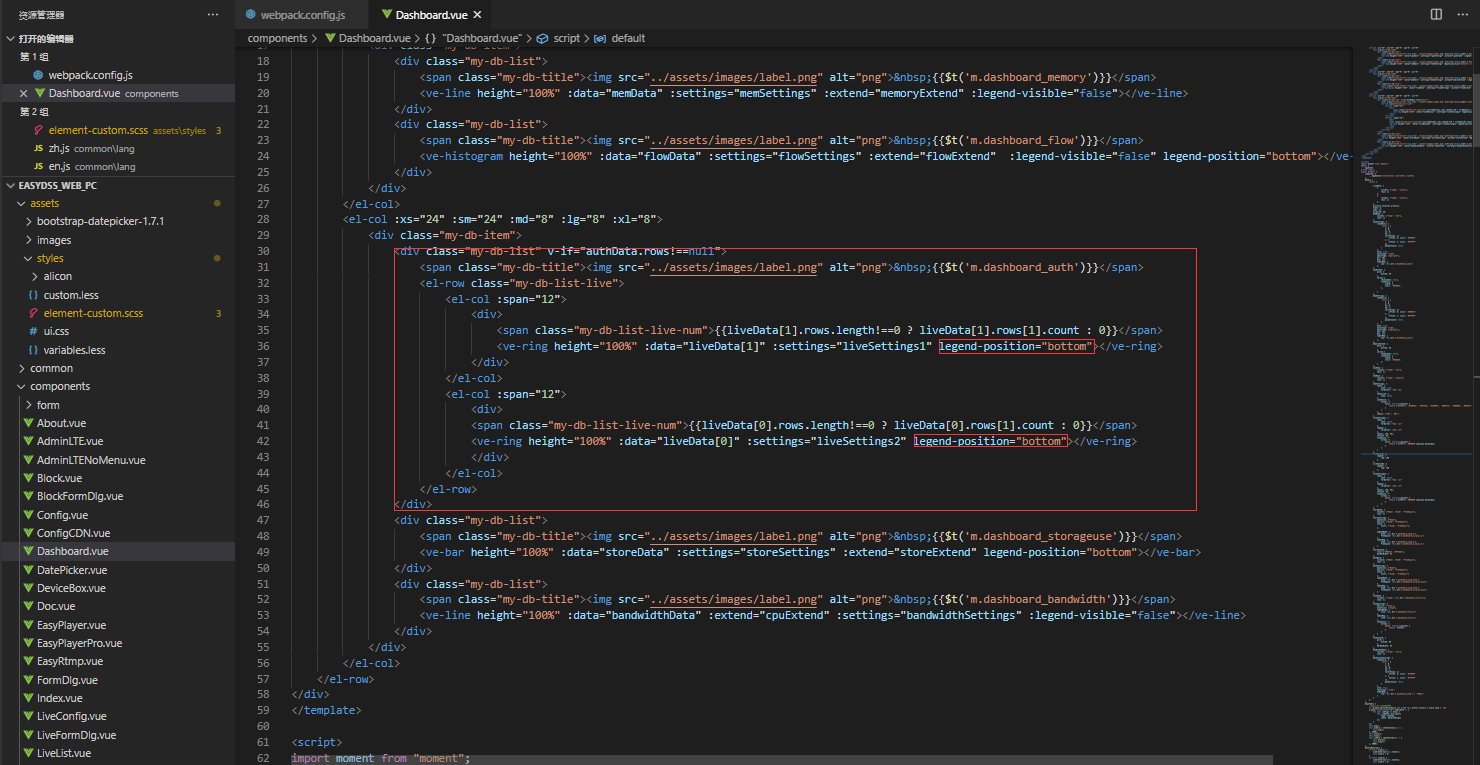The image size is (1480, 765).
Task: Open the explorer panel ellipsis menu
Action: tap(212, 14)
